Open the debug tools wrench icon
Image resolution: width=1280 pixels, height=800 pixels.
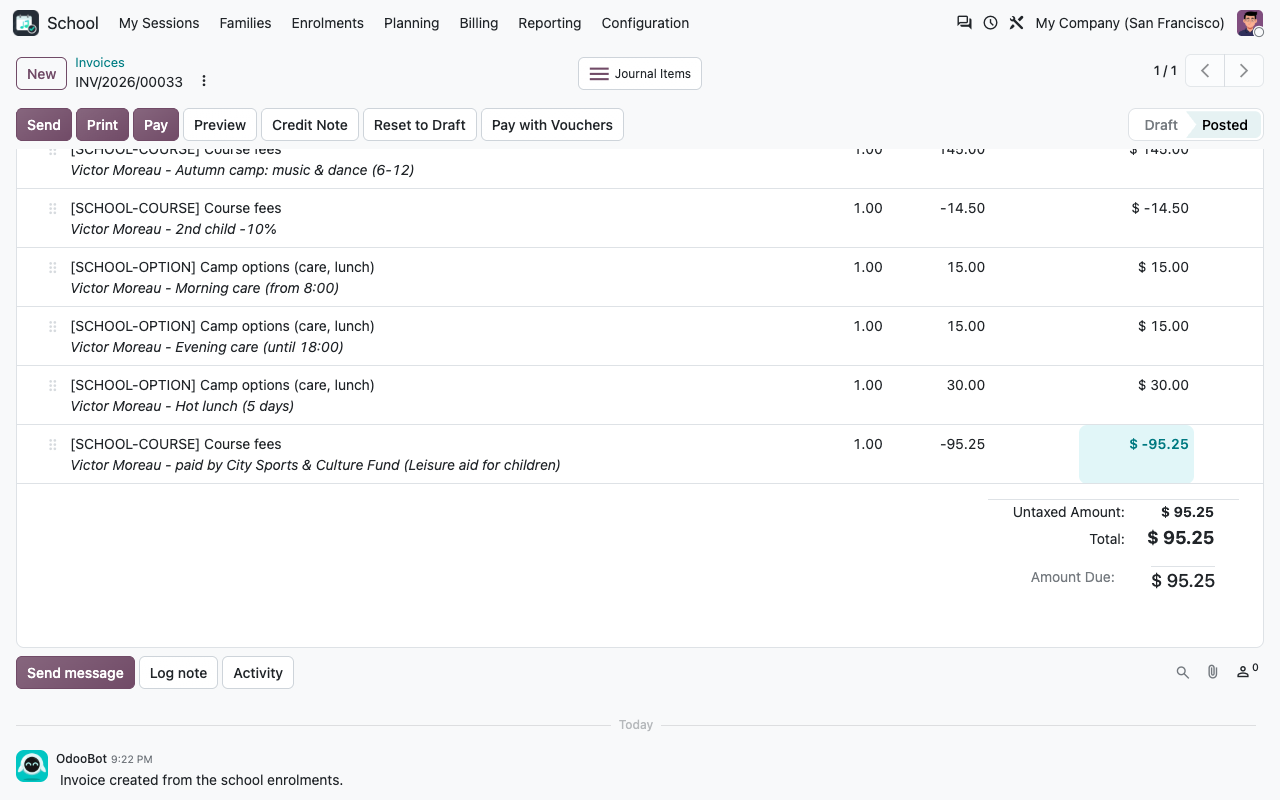(1016, 23)
